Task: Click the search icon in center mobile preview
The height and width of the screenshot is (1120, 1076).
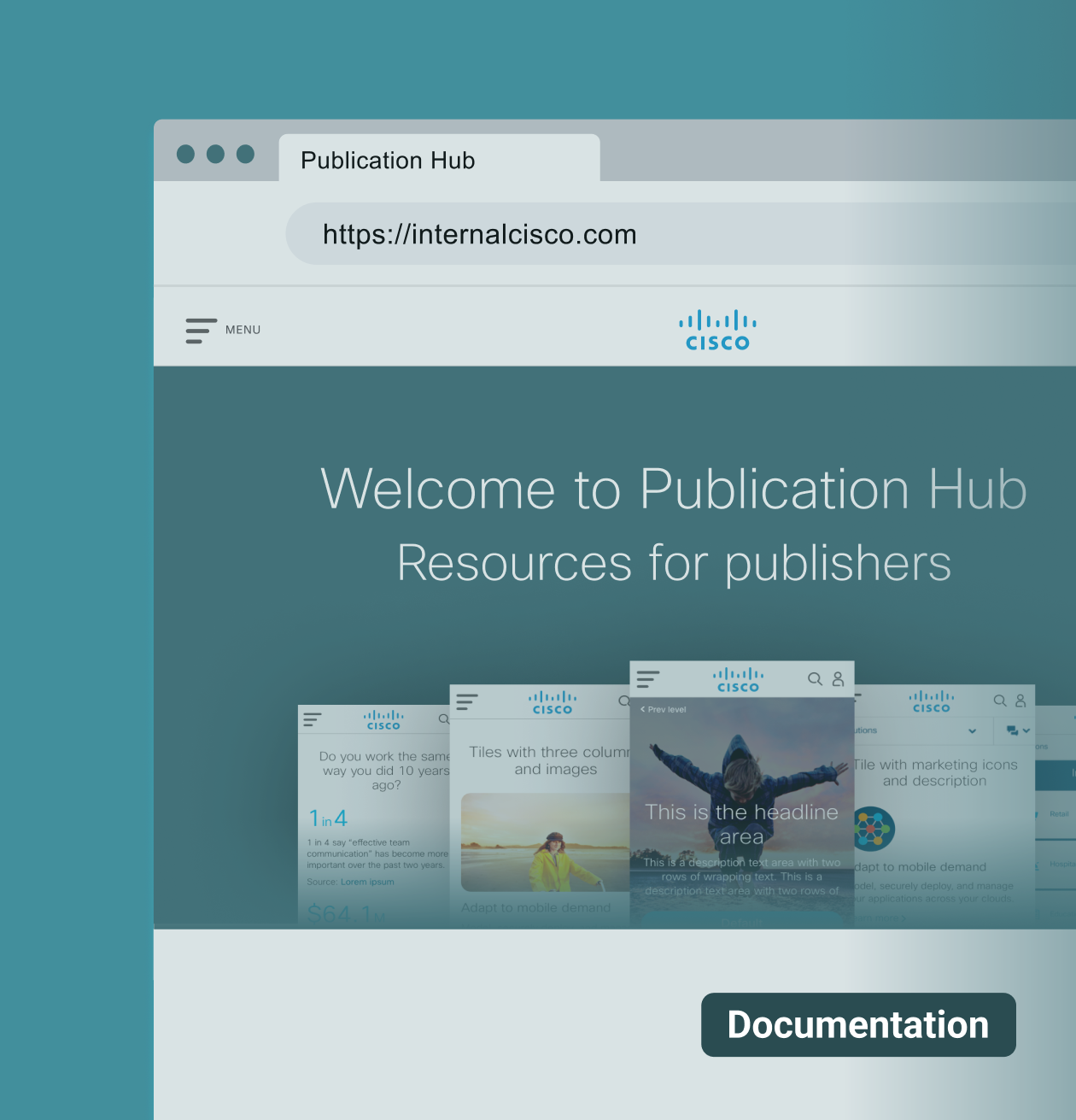Action: click(x=815, y=679)
